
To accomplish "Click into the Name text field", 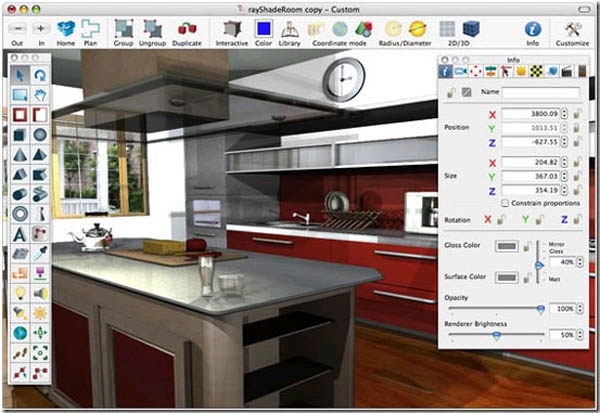I will click(542, 92).
